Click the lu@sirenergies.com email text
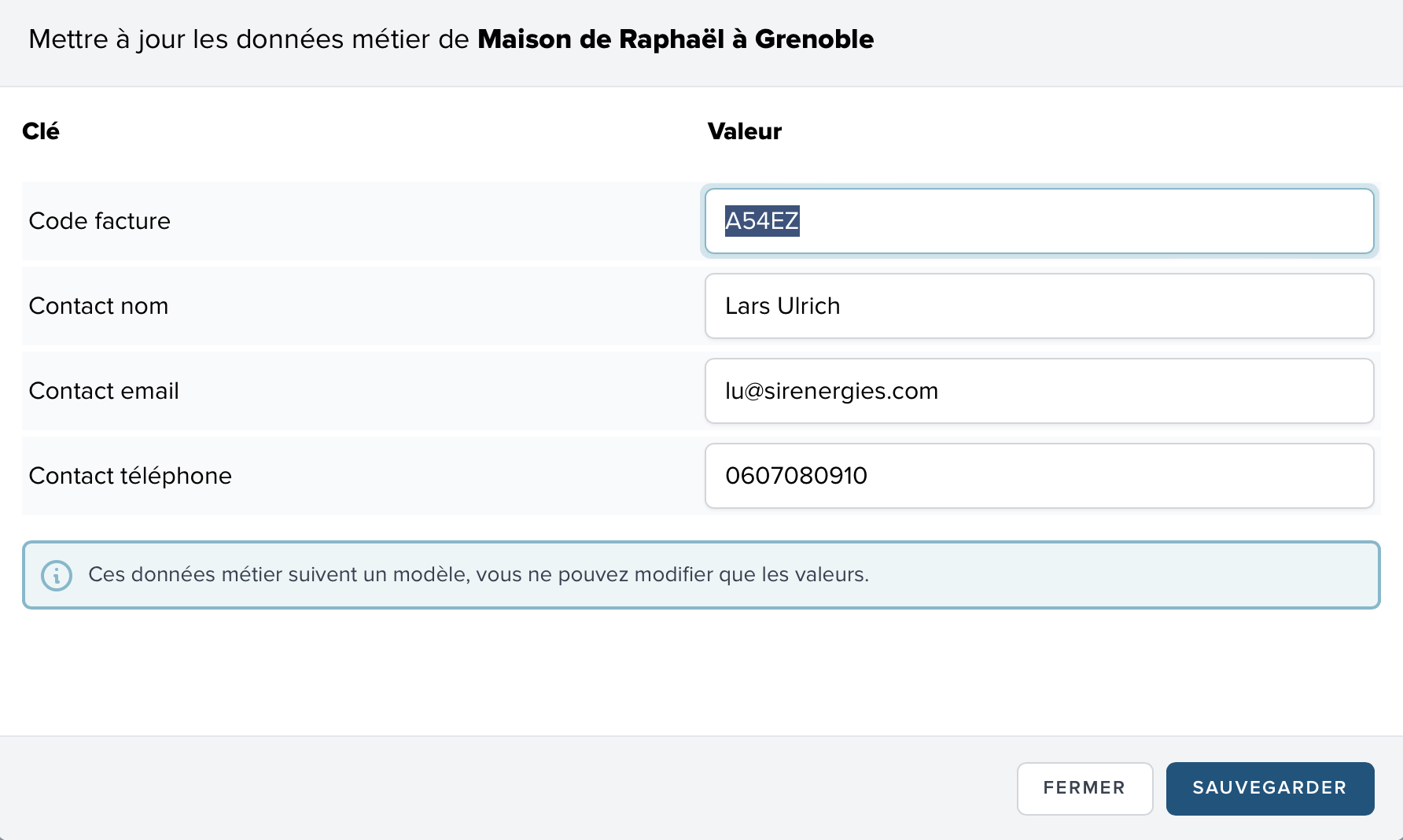This screenshot has height=840, width=1403. pyautogui.click(x=831, y=391)
